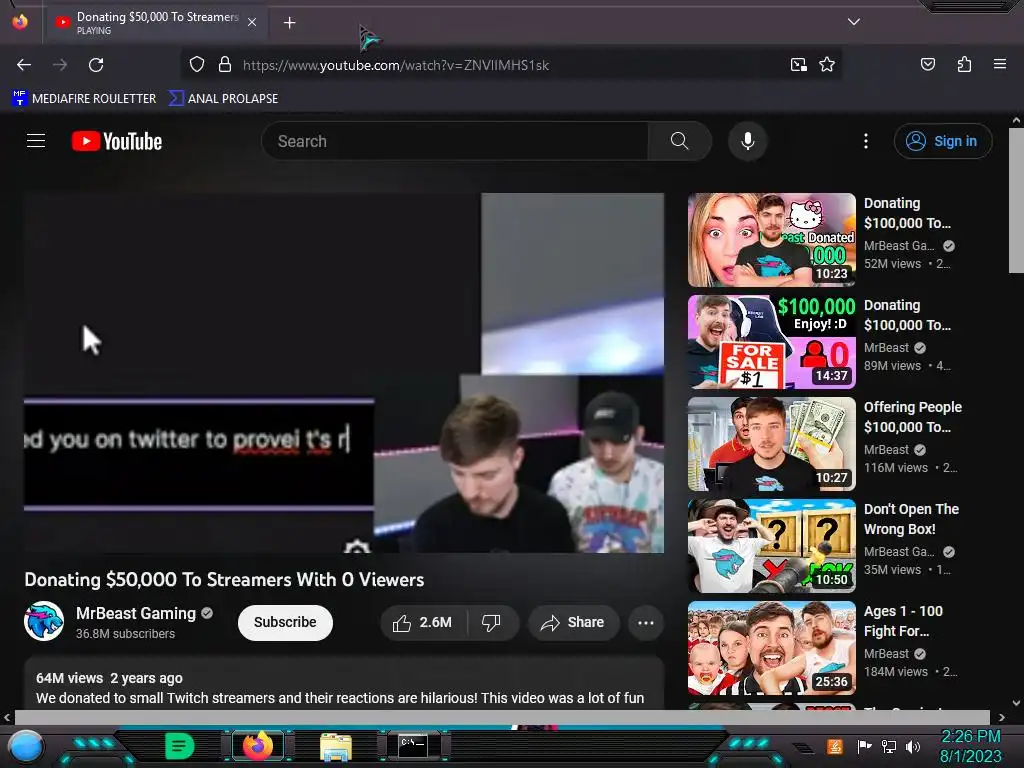Open Don't Open The Wrong Box! thumbnail
The width and height of the screenshot is (1024, 768).
click(771, 545)
